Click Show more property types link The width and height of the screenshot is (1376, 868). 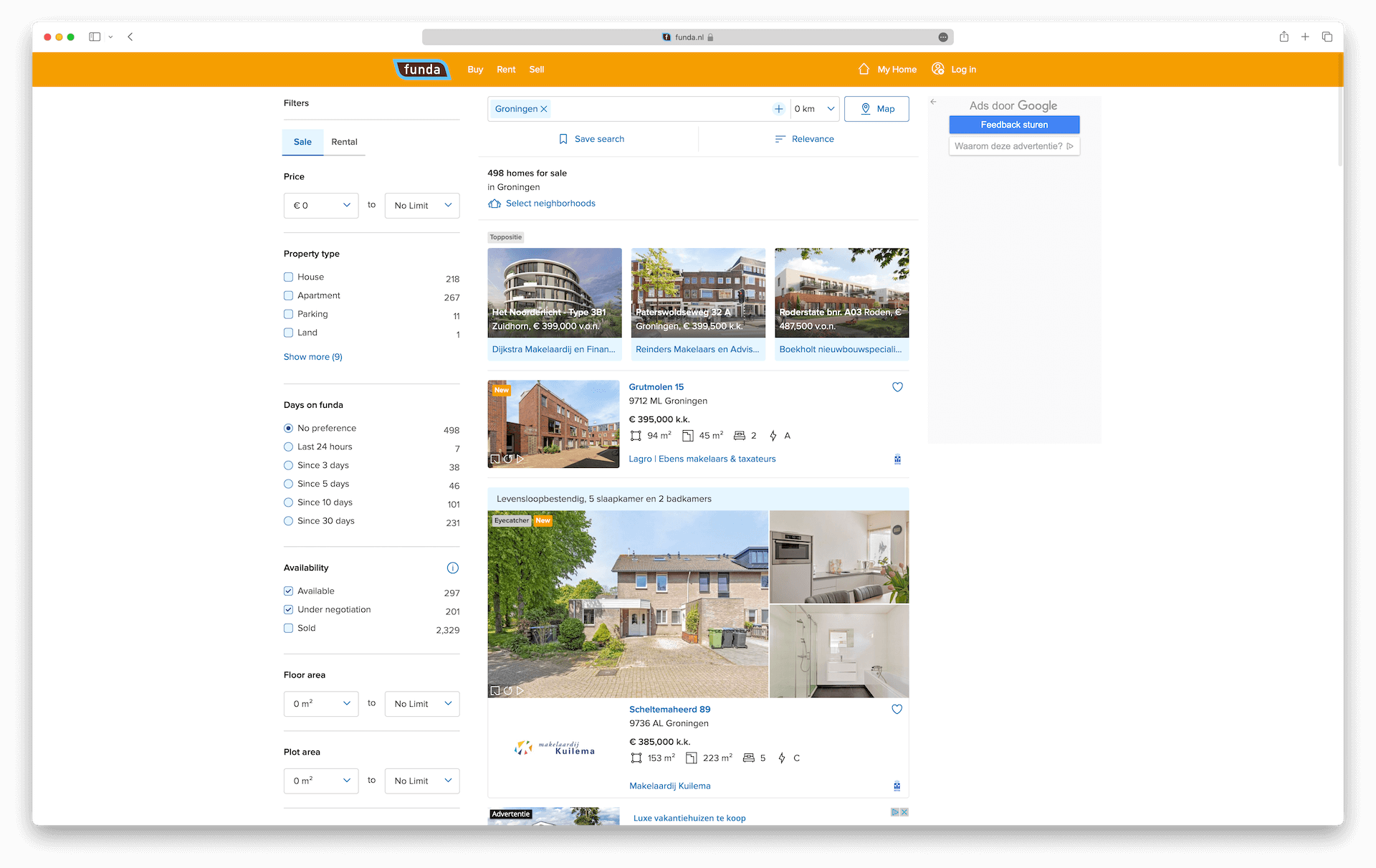click(313, 356)
